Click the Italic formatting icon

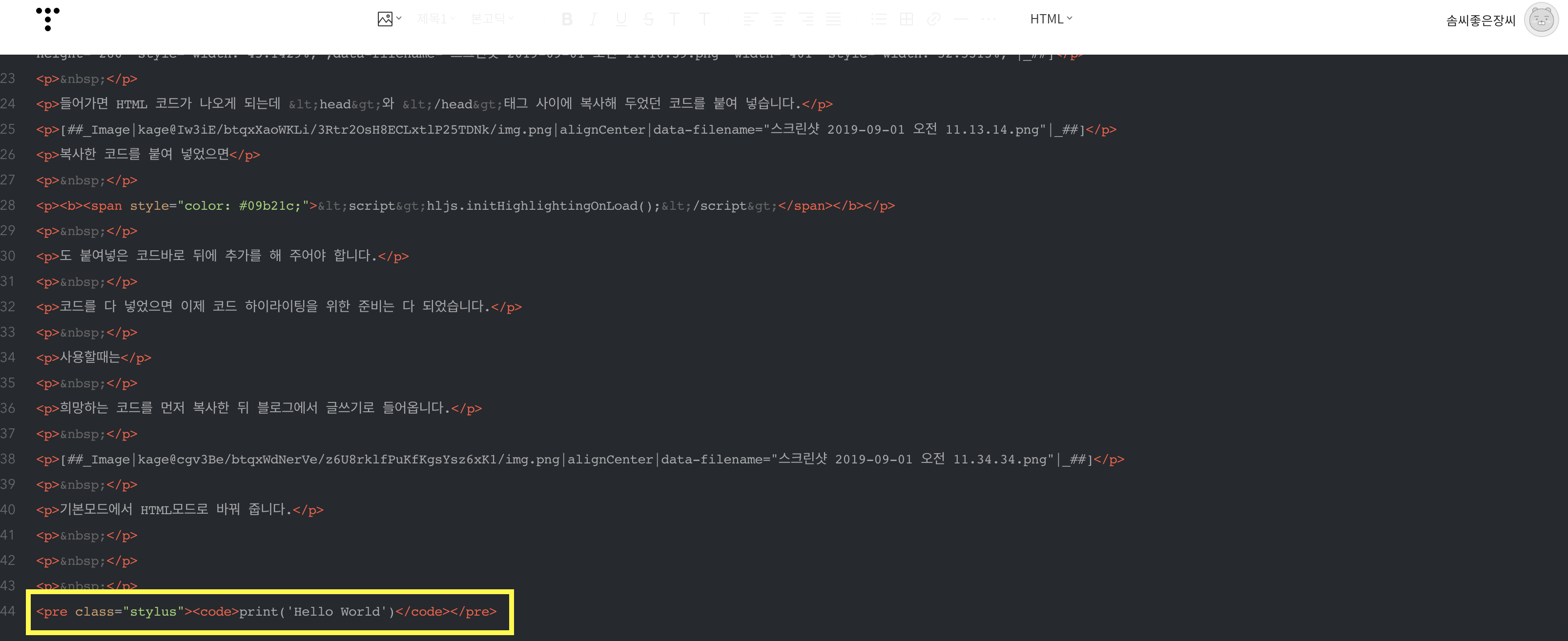click(x=593, y=20)
